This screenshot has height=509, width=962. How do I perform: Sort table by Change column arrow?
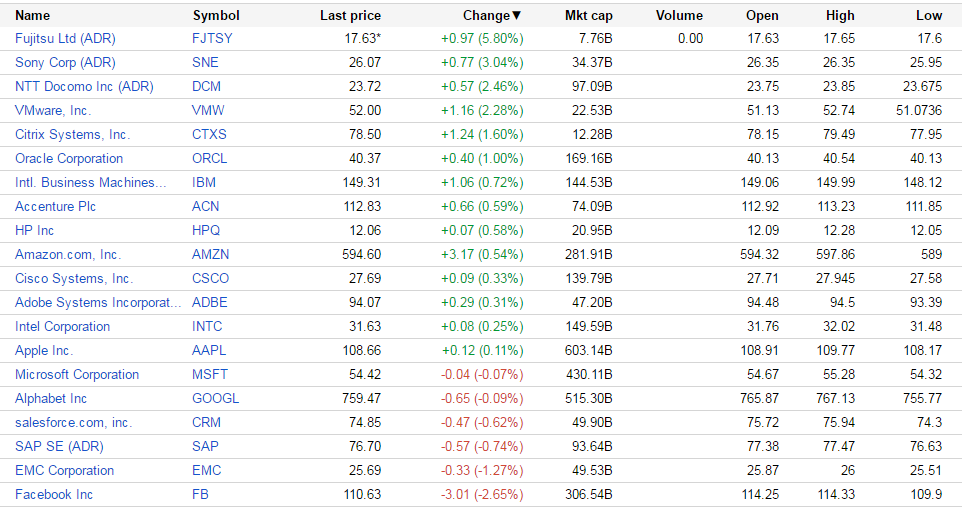(516, 15)
